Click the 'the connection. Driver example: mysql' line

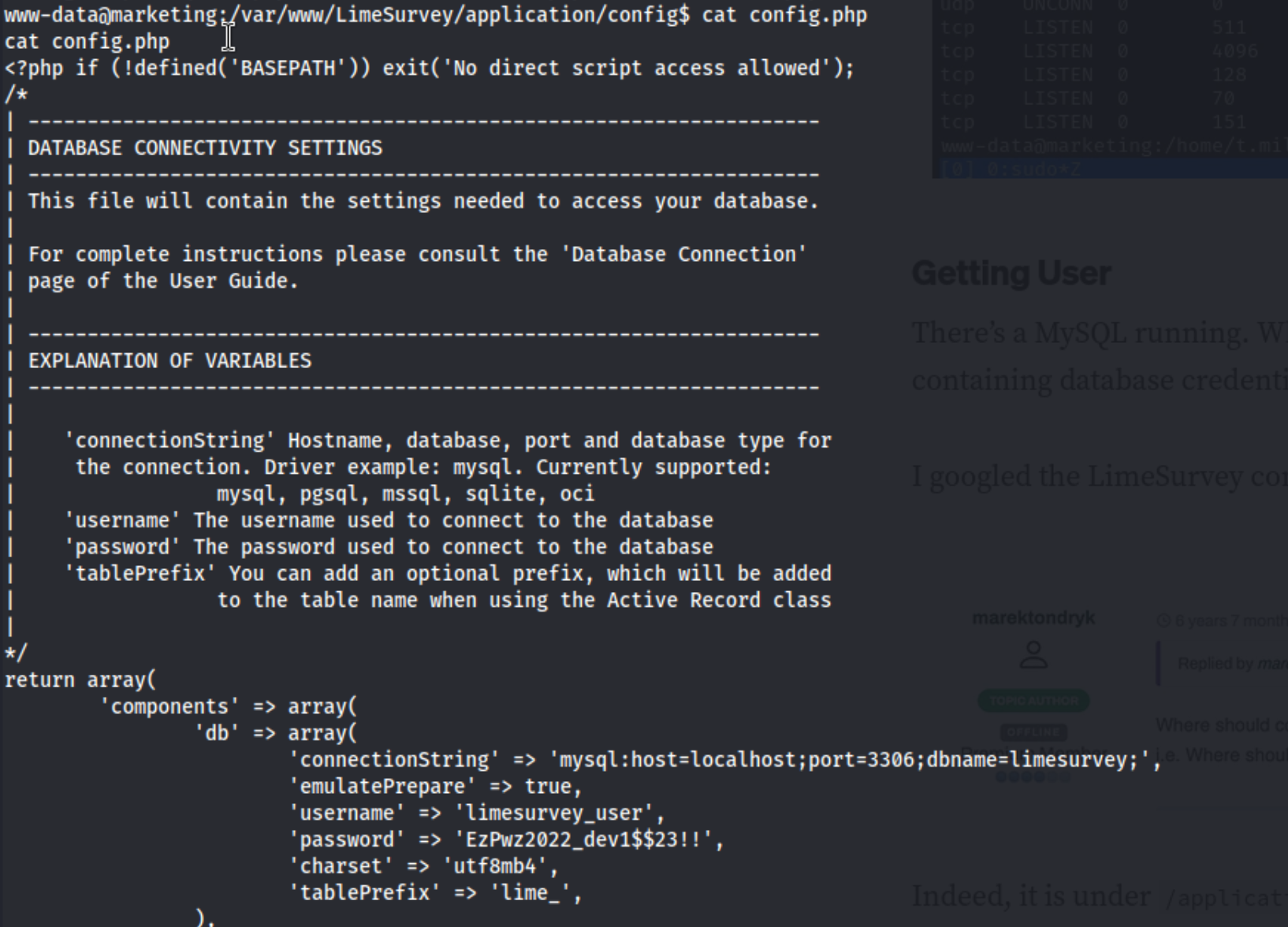tap(423, 467)
